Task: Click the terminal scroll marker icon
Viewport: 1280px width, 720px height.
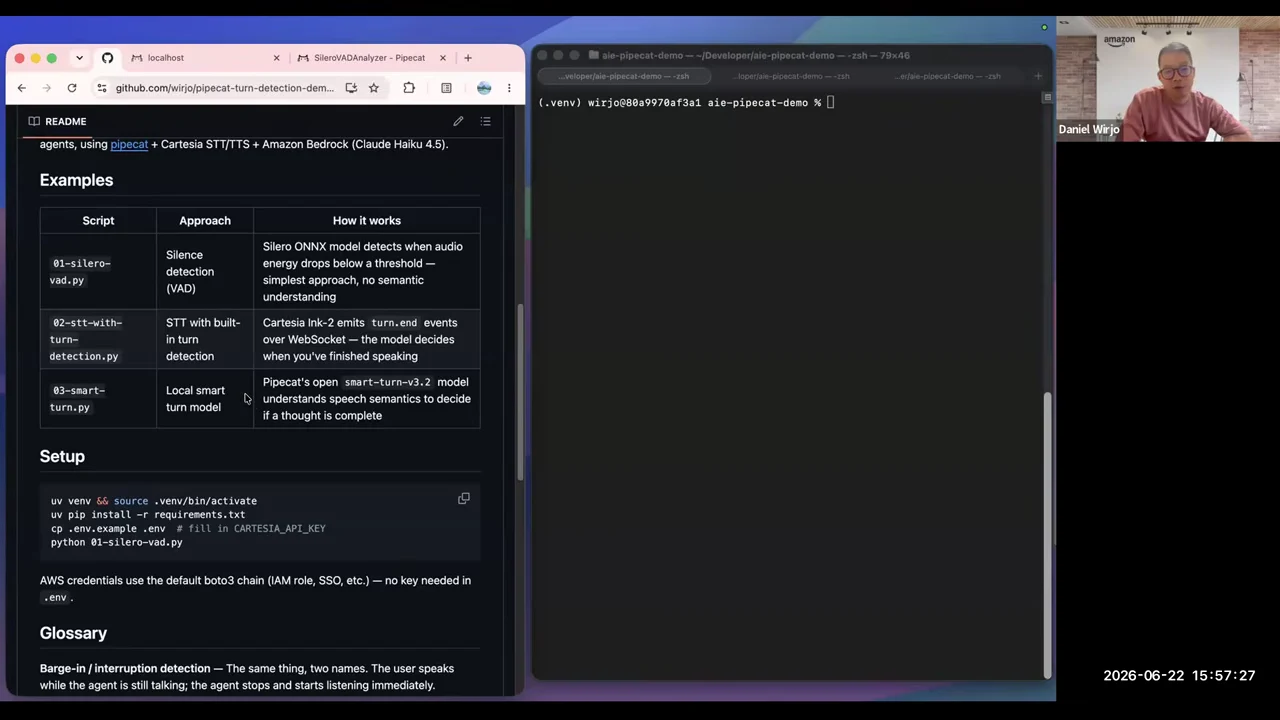Action: pos(1047,97)
